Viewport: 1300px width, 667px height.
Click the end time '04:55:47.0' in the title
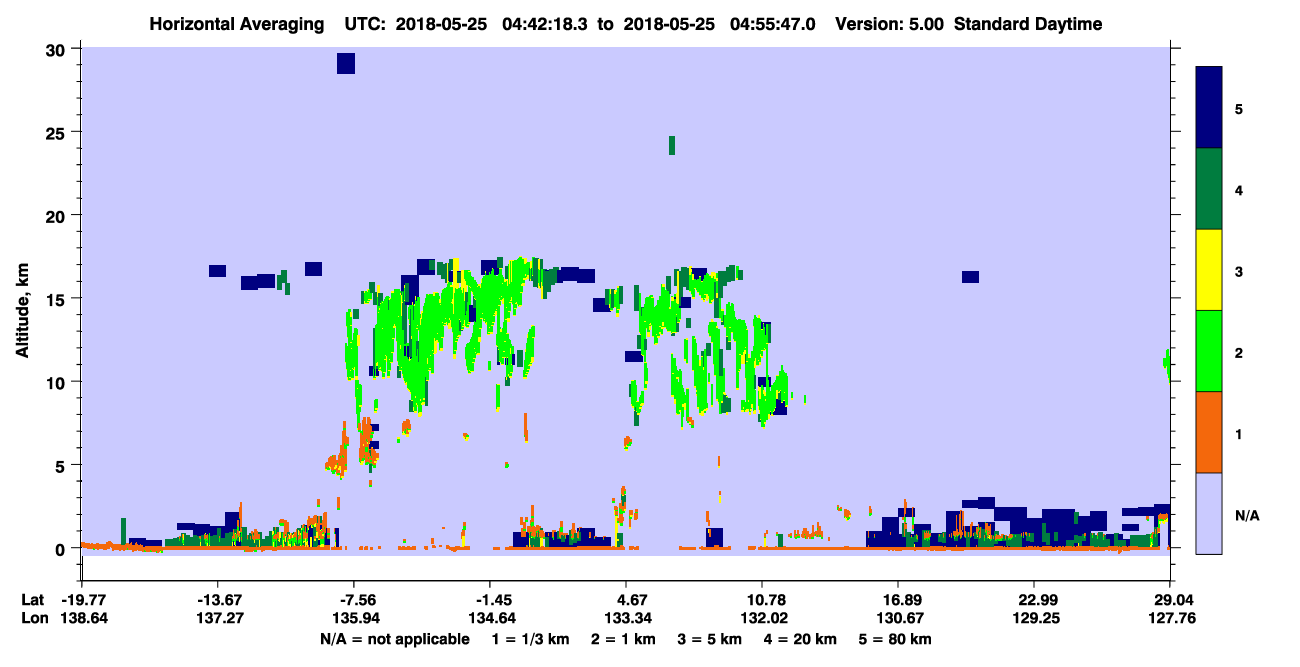click(774, 24)
